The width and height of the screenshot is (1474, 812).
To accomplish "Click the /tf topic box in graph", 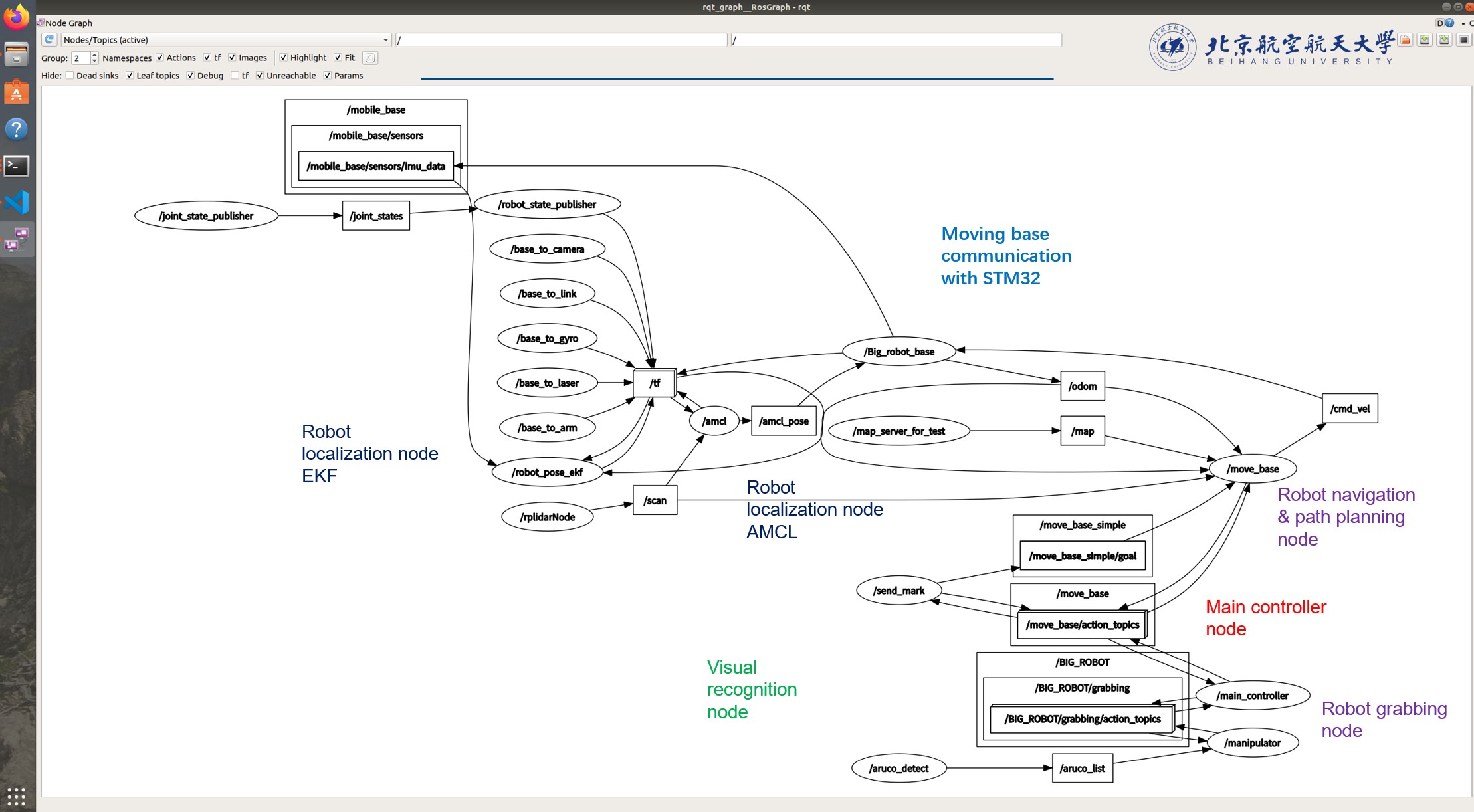I will tap(655, 383).
